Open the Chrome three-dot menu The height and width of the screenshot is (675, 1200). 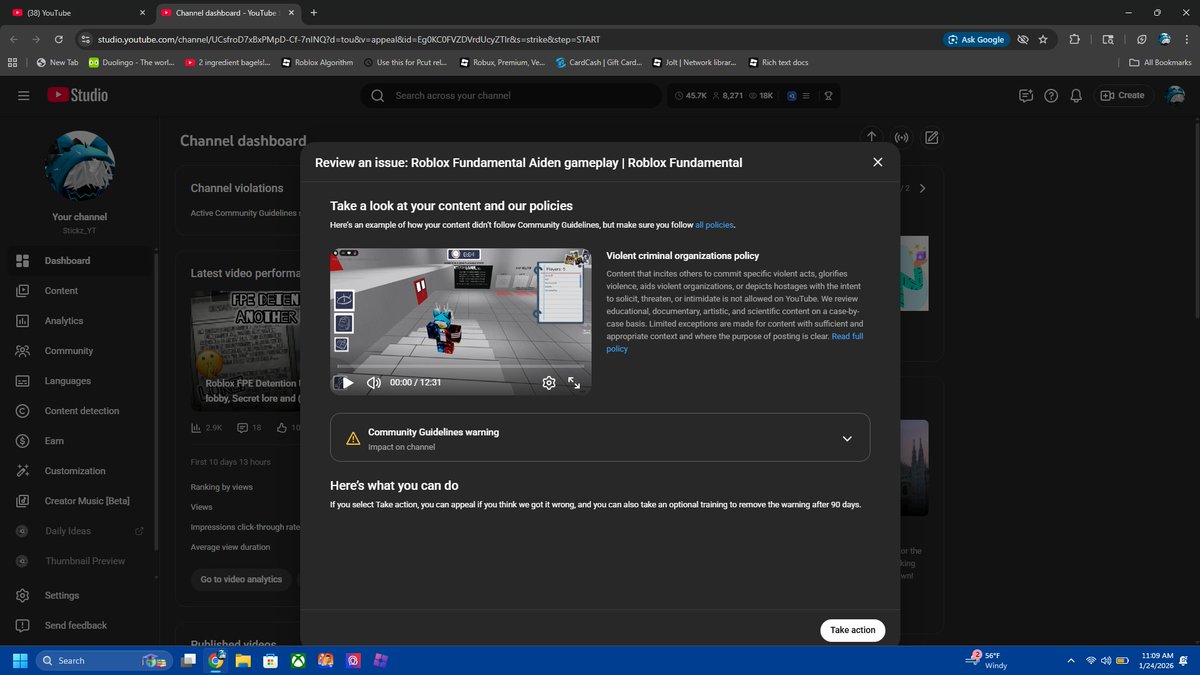[x=1186, y=39]
